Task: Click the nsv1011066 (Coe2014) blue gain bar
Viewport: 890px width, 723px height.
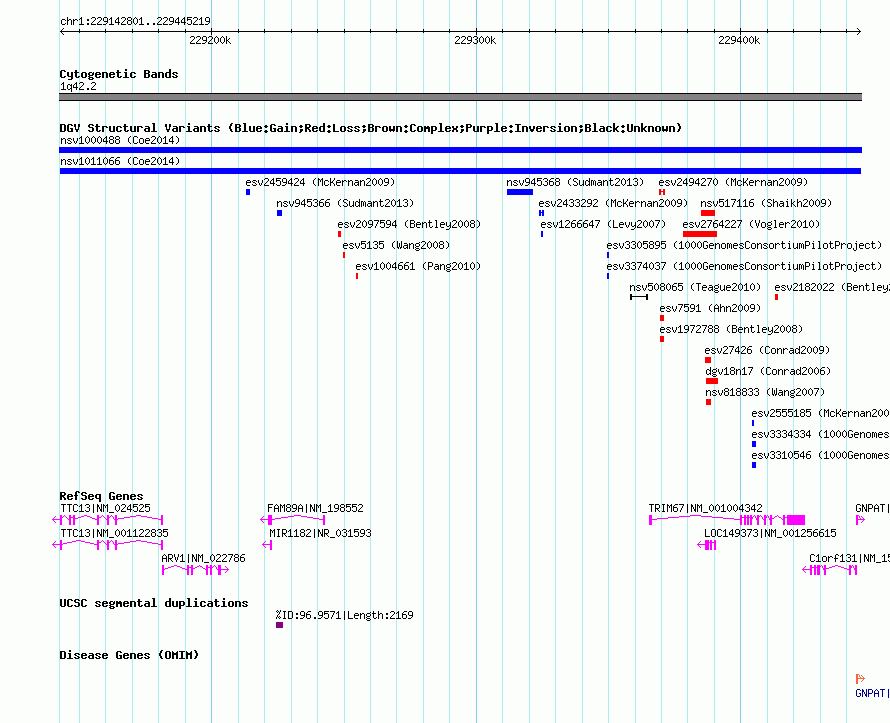Action: tap(460, 171)
